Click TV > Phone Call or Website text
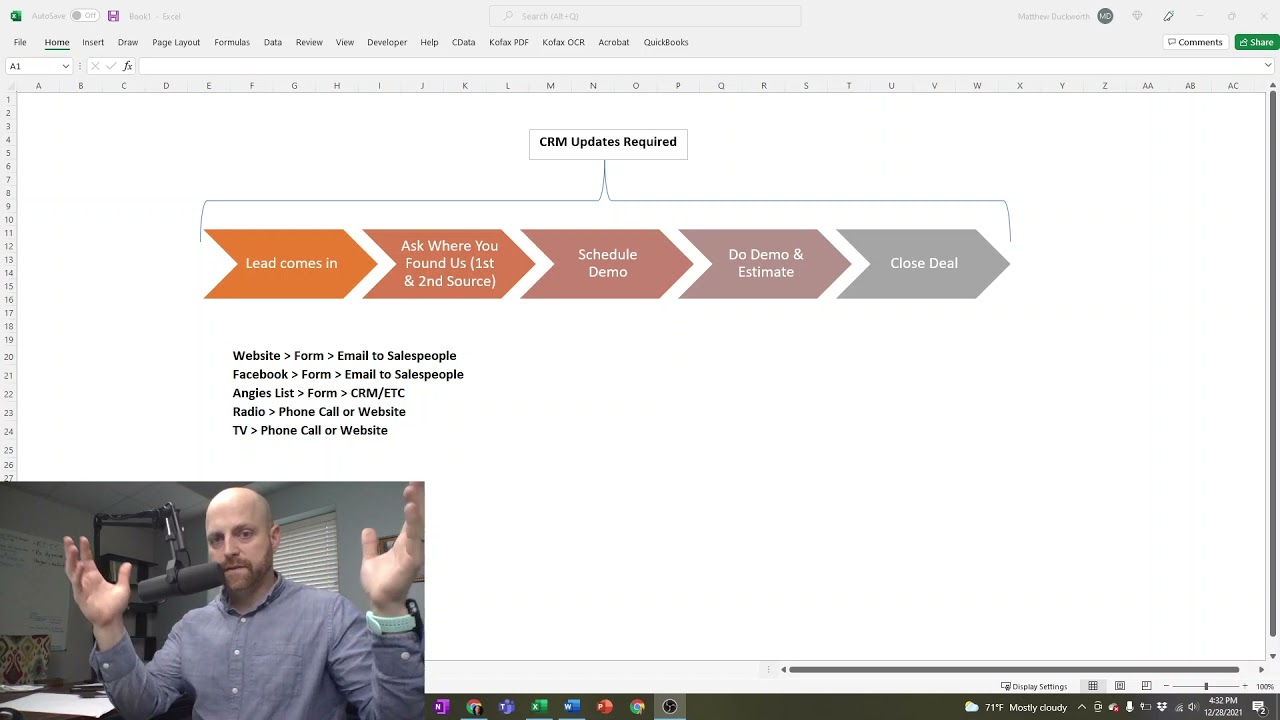Screen dimensions: 1280x720 tap(310, 430)
